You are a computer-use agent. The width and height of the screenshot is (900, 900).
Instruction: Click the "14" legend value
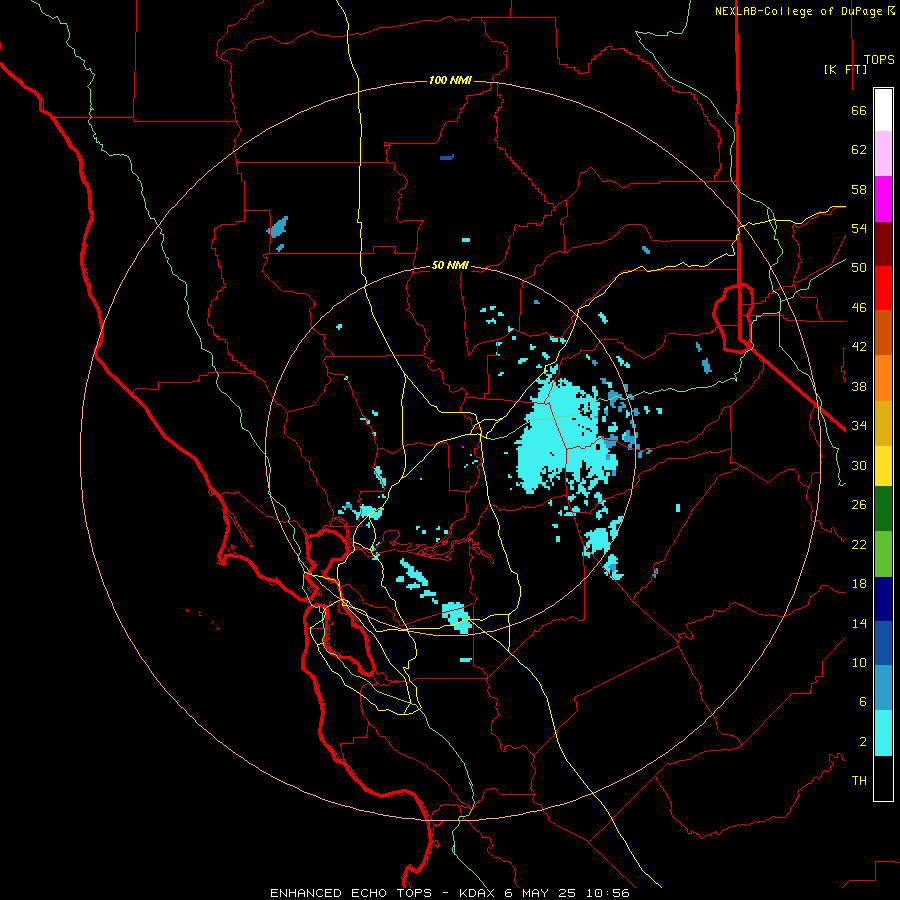[x=859, y=623]
